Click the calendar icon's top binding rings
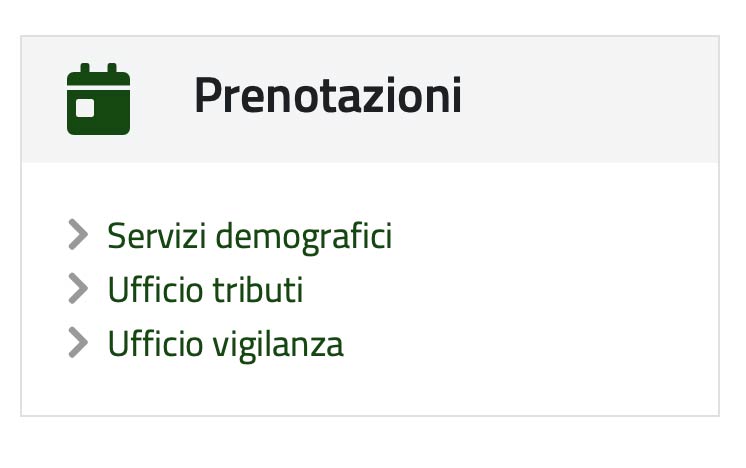Image resolution: width=746 pixels, height=468 pixels. (x=98, y=68)
